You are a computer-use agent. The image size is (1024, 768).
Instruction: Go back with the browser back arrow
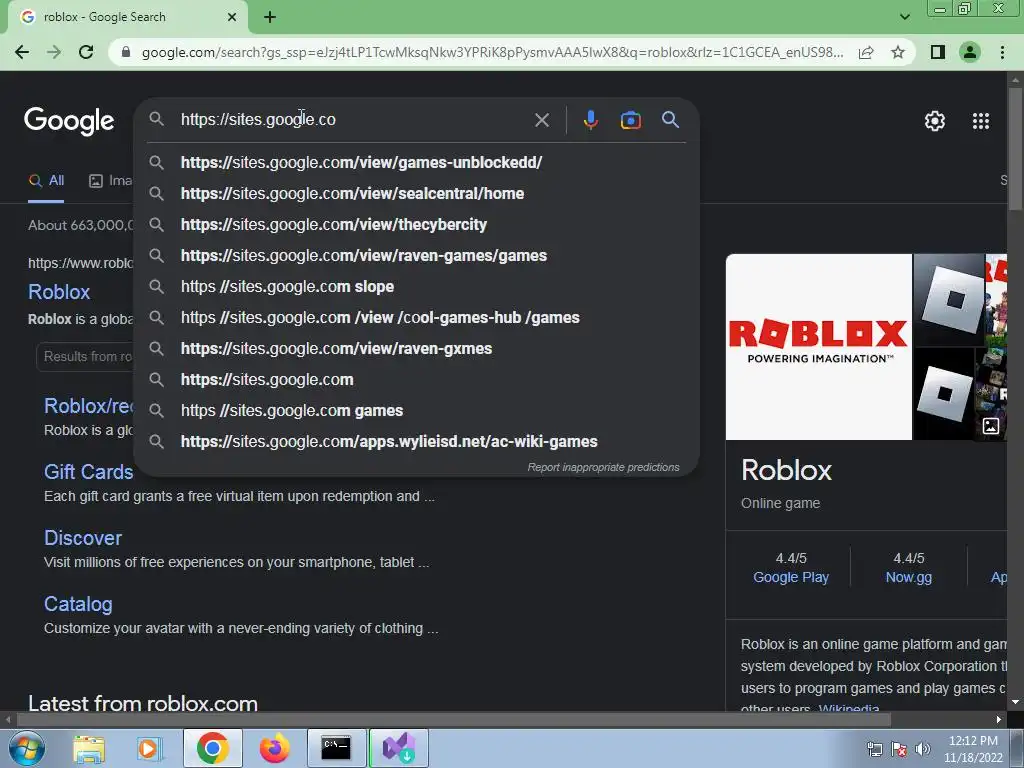pyautogui.click(x=22, y=52)
